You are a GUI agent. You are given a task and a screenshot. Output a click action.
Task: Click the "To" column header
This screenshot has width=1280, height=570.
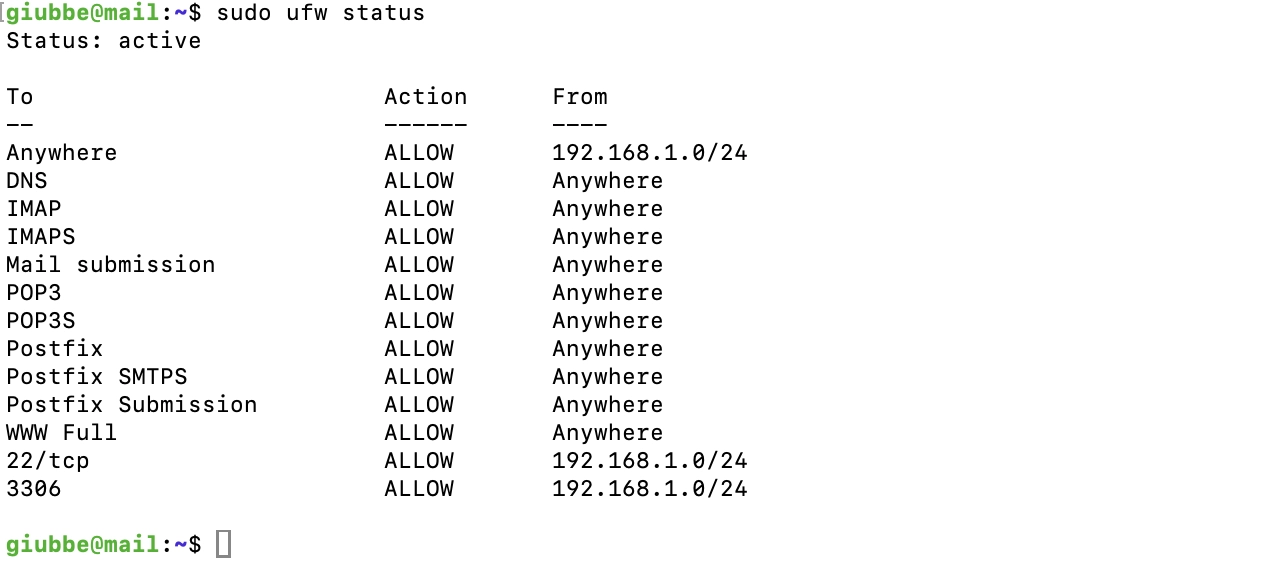coord(20,97)
